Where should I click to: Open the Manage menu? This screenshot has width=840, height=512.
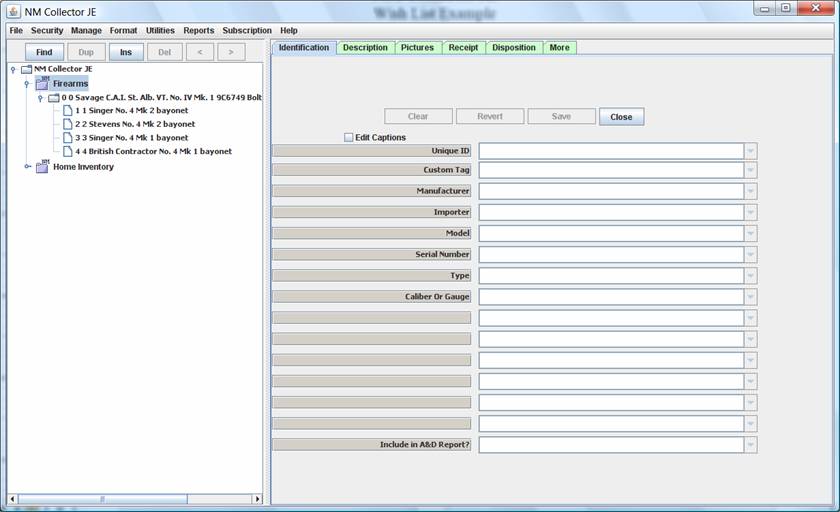click(86, 31)
